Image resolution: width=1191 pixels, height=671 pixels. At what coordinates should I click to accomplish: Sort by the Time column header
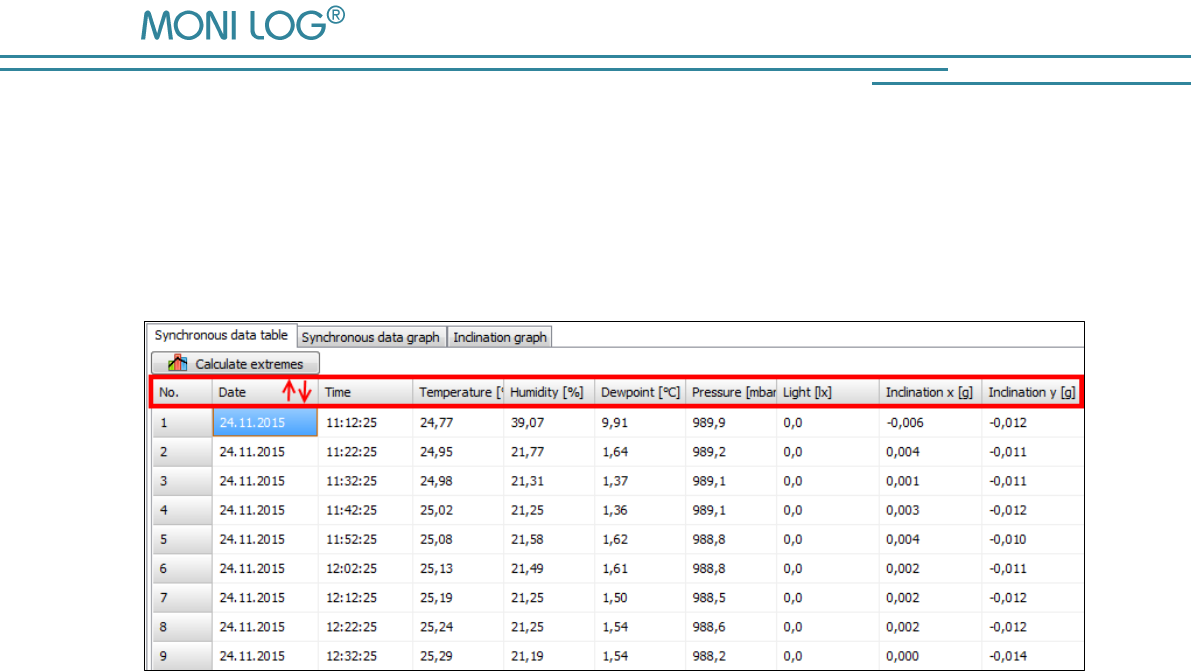[x=365, y=392]
